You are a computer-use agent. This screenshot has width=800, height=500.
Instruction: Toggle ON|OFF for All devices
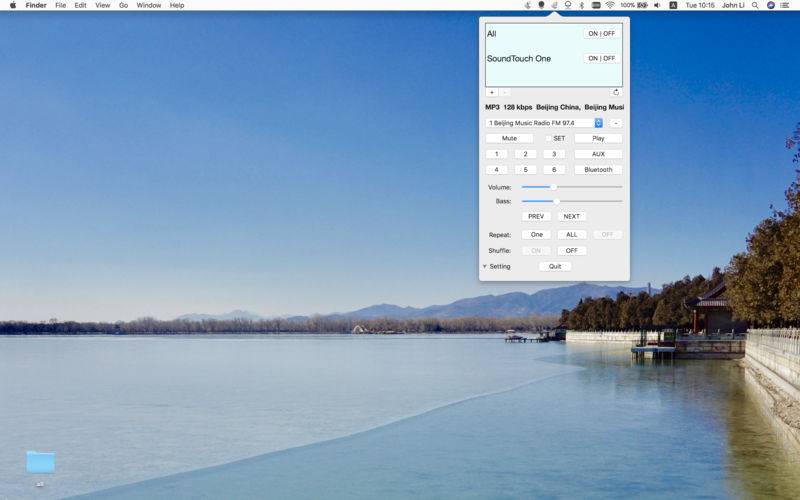602,33
